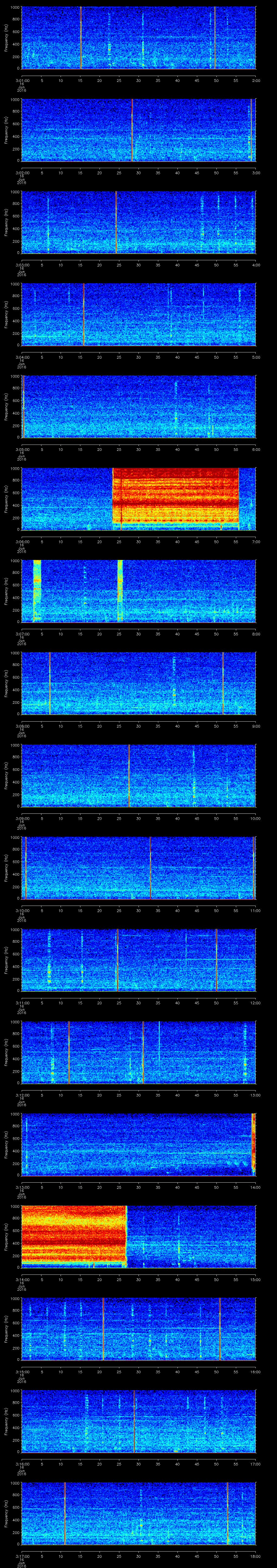Pick the spectrogram panel starting at 3:04:00
The height and width of the screenshot is (1568, 277).
[x=139, y=315]
